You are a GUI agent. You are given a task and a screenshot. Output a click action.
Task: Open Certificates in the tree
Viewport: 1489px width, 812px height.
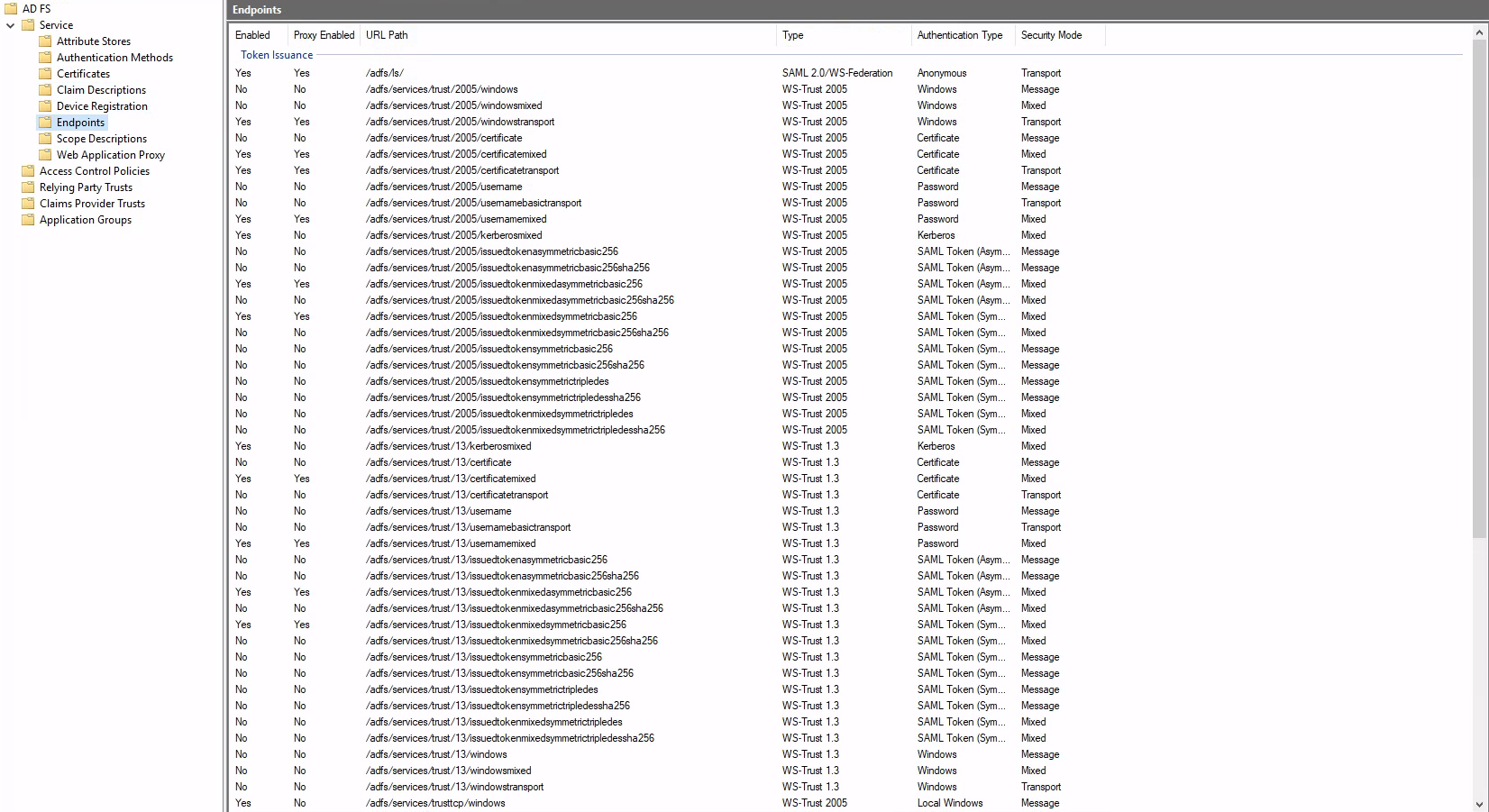[83, 73]
